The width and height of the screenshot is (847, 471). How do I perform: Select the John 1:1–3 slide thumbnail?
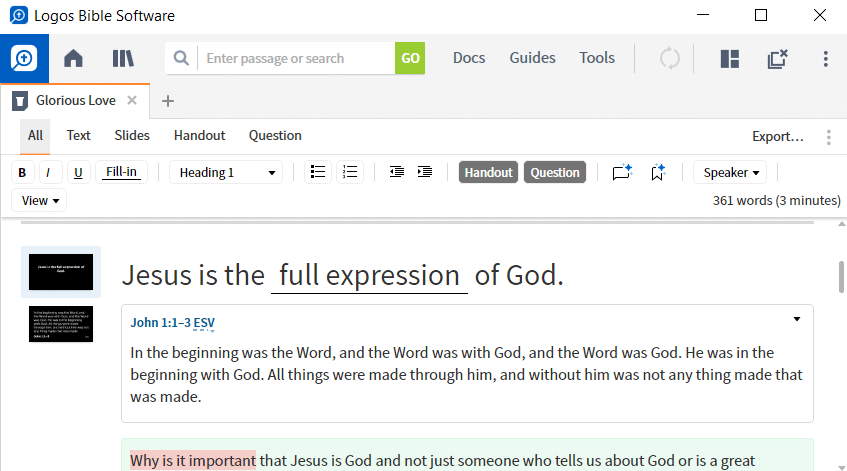(x=61, y=324)
